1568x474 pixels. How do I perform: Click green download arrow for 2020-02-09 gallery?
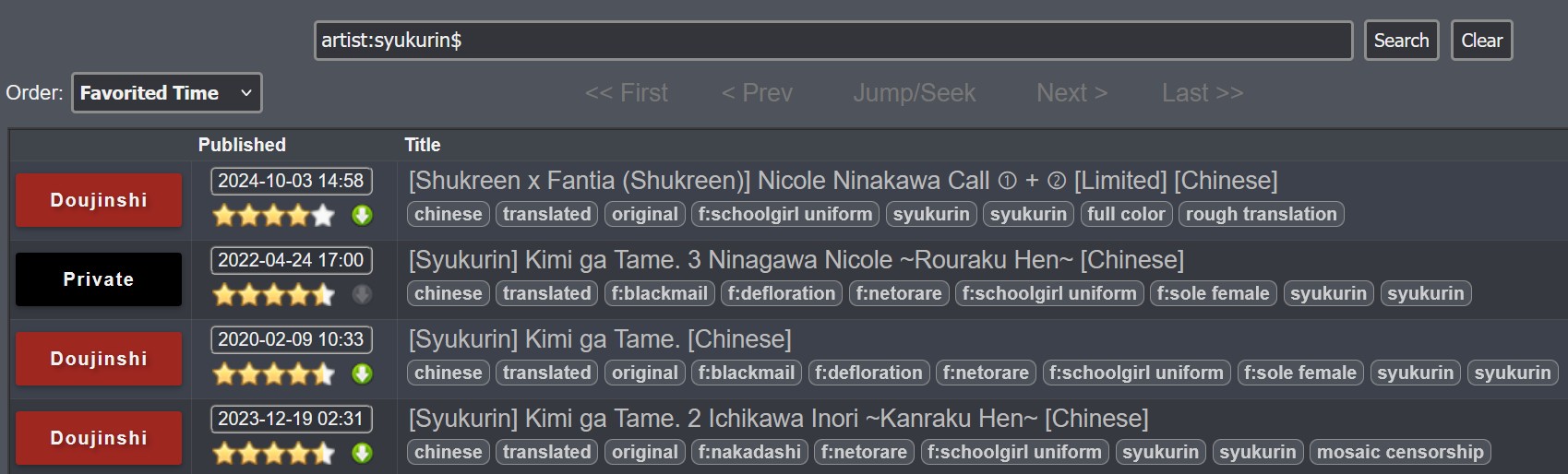click(x=362, y=374)
